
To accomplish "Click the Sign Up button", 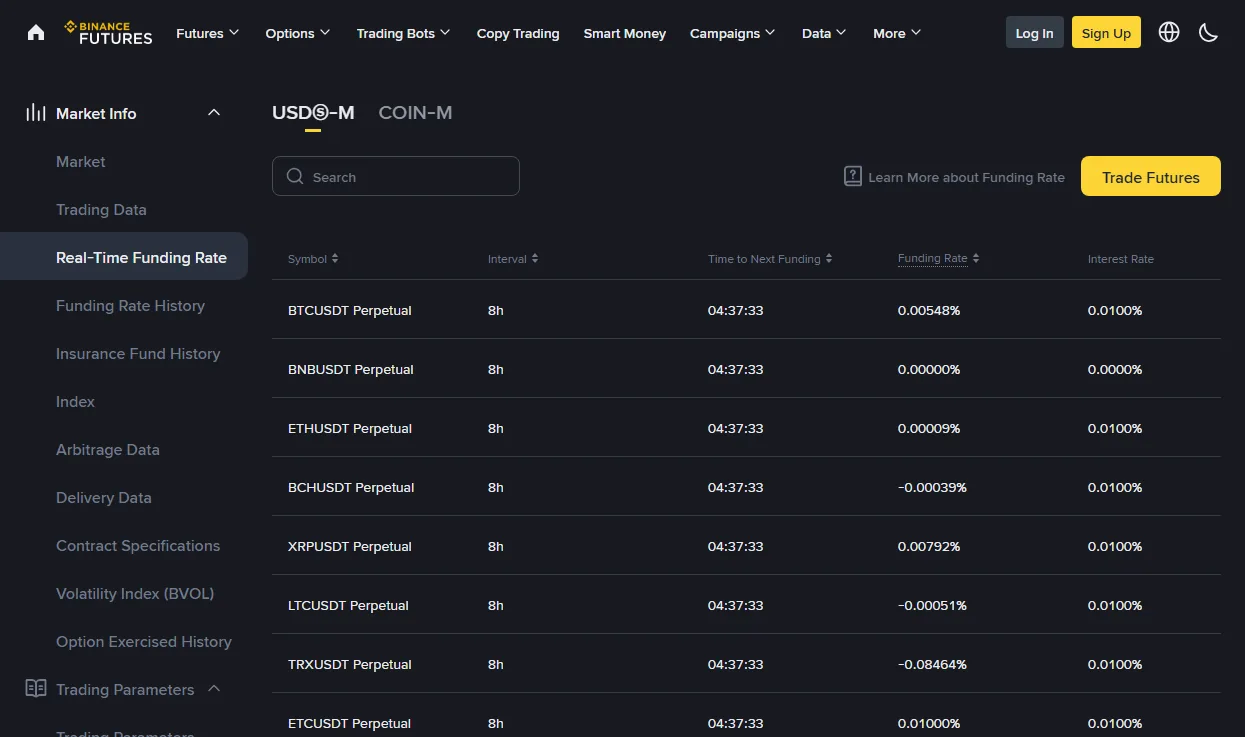I will click(x=1106, y=32).
